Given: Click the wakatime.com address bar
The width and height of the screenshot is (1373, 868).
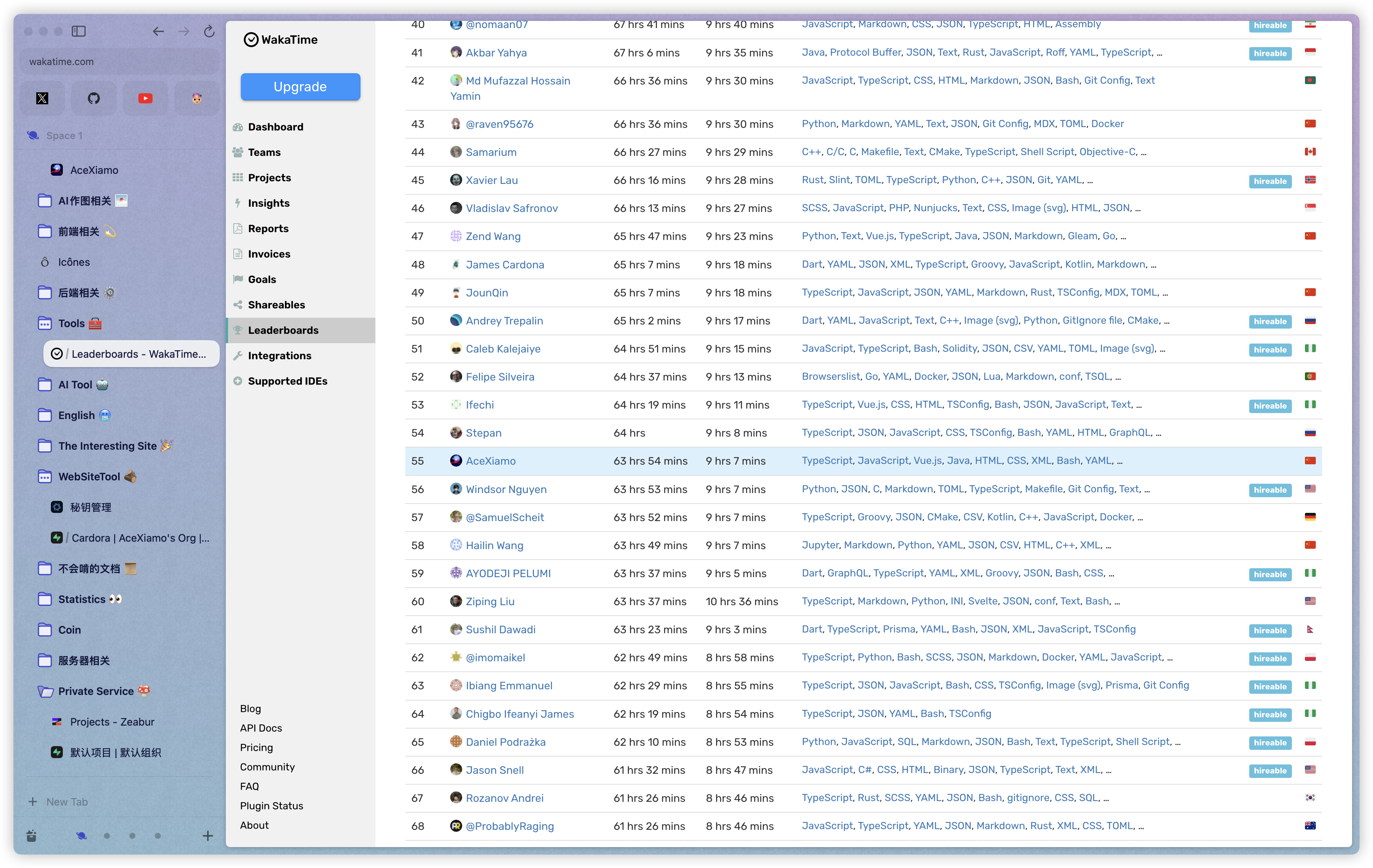Looking at the screenshot, I should click(x=120, y=62).
